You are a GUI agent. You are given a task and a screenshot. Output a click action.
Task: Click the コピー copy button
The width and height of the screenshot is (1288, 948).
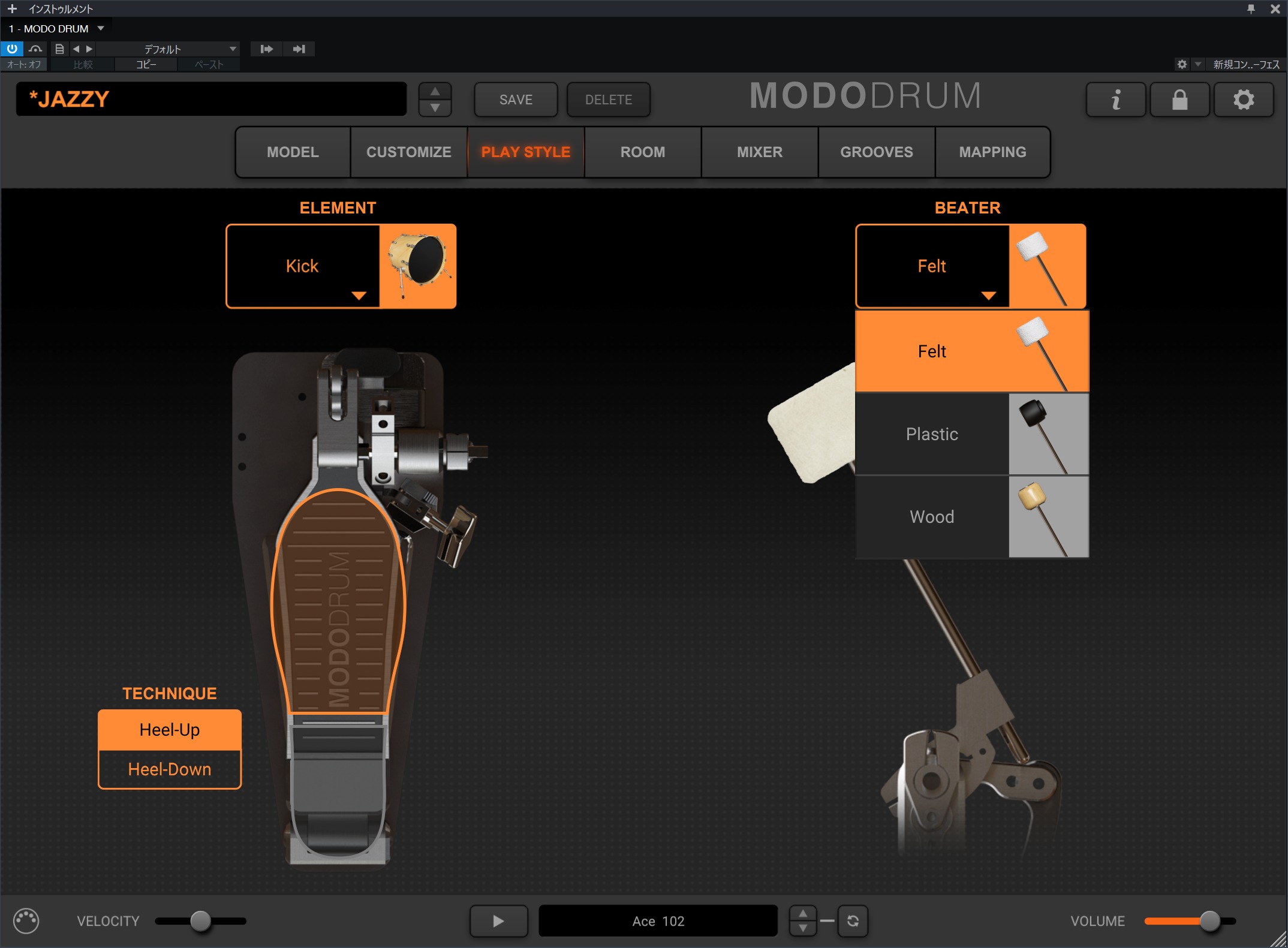[x=146, y=64]
